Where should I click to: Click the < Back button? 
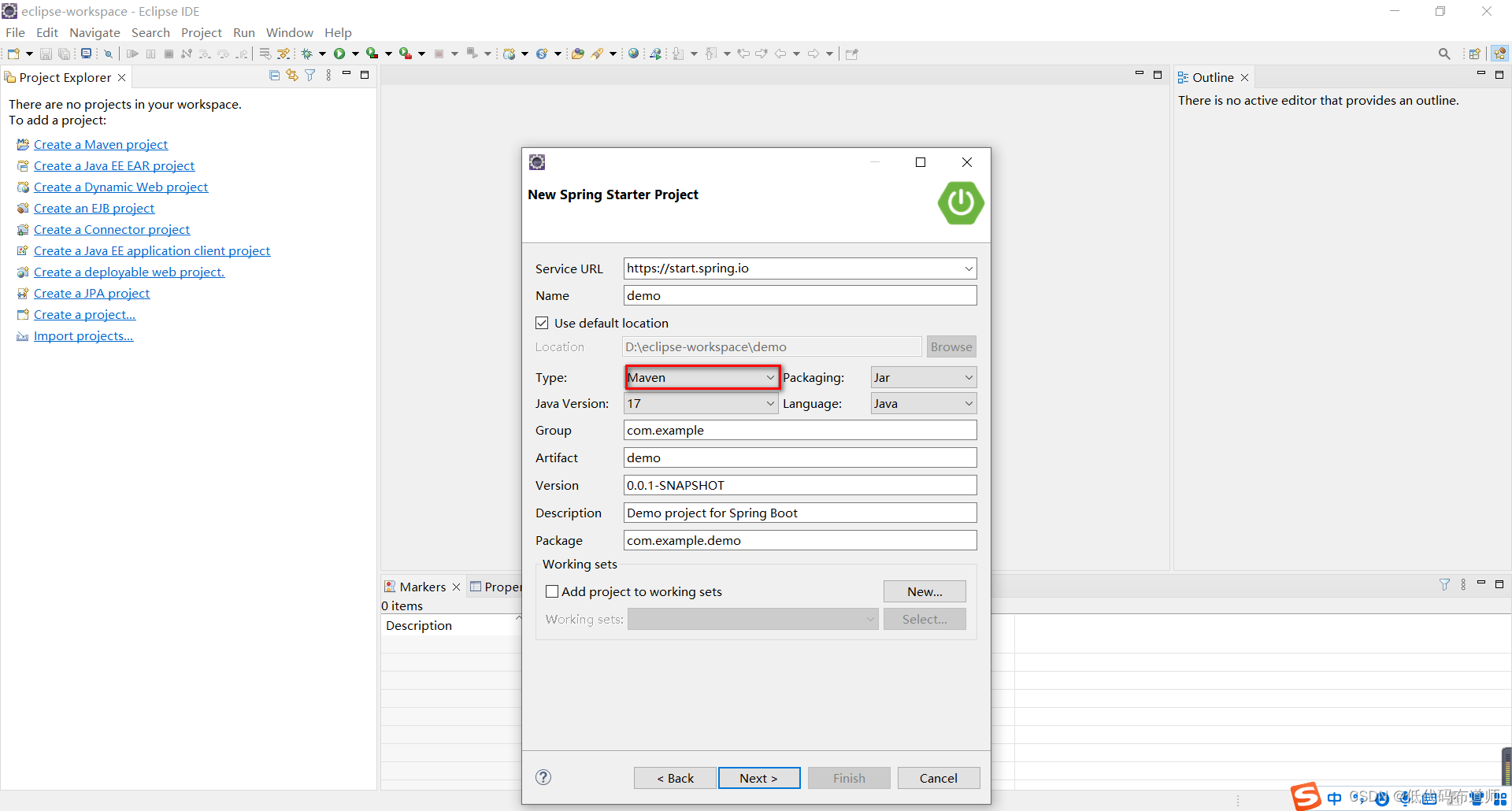coord(675,778)
